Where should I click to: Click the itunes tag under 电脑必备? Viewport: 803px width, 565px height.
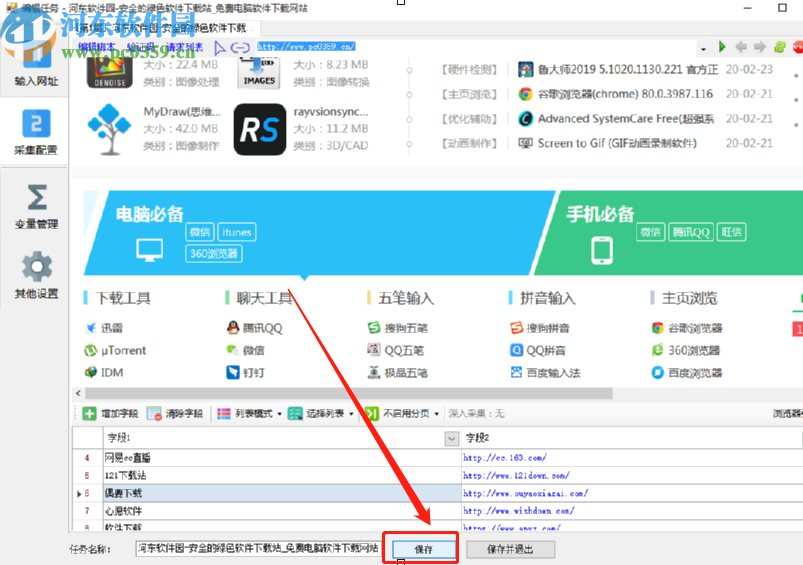pos(237,232)
